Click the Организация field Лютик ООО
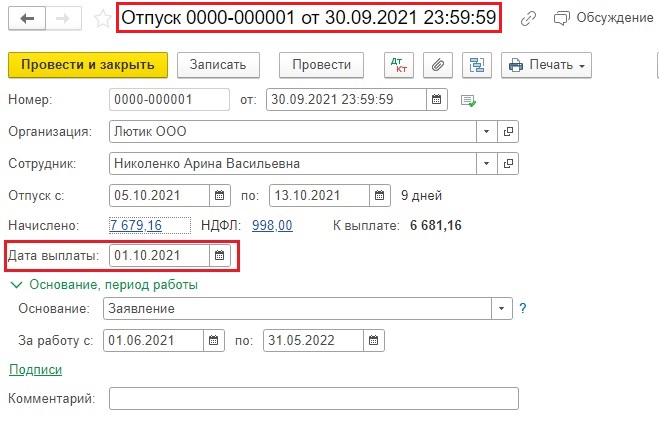659x425 pixels. click(293, 132)
